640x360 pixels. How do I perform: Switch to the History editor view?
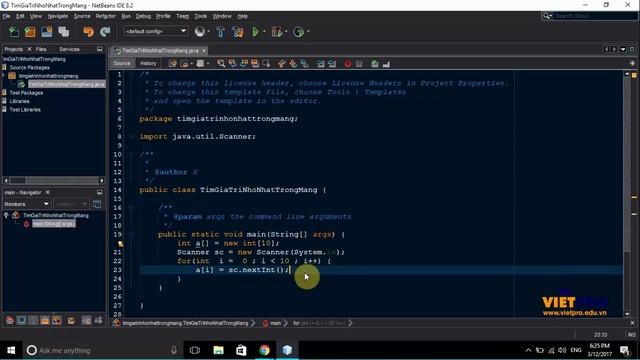pyautogui.click(x=148, y=63)
